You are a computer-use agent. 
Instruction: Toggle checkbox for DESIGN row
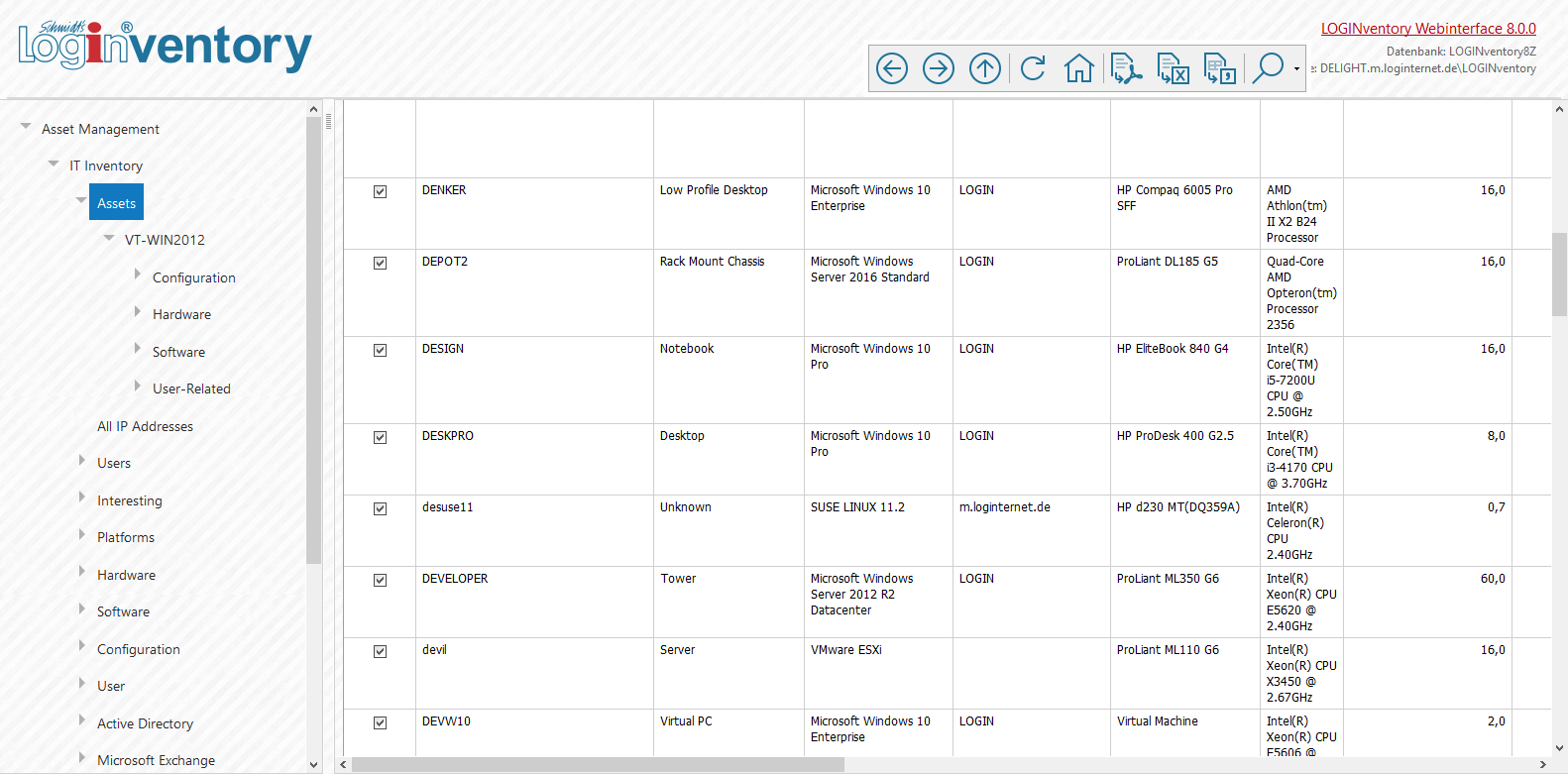[x=380, y=350]
